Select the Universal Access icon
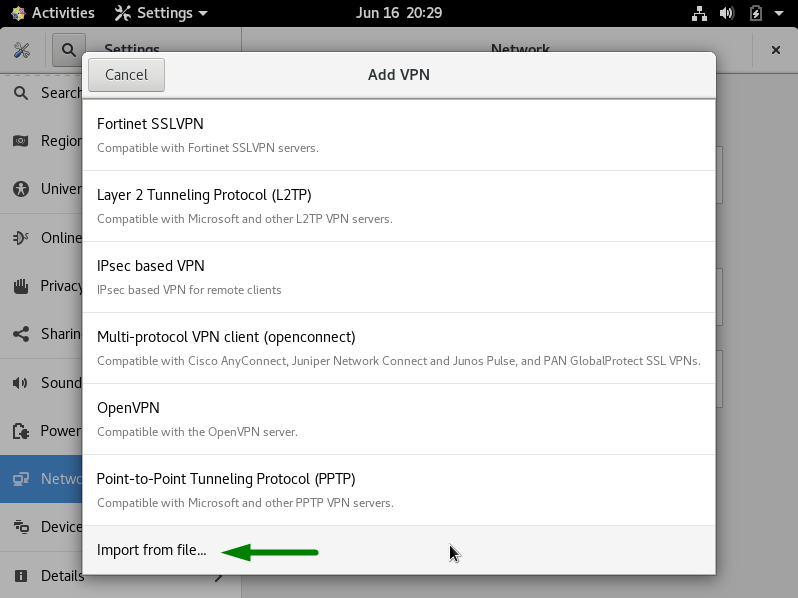 coord(20,189)
